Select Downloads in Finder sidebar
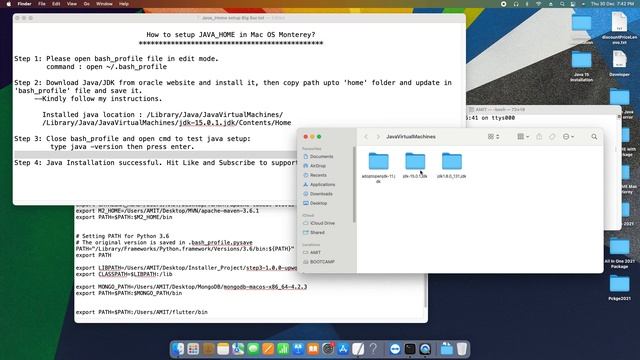 318,194
